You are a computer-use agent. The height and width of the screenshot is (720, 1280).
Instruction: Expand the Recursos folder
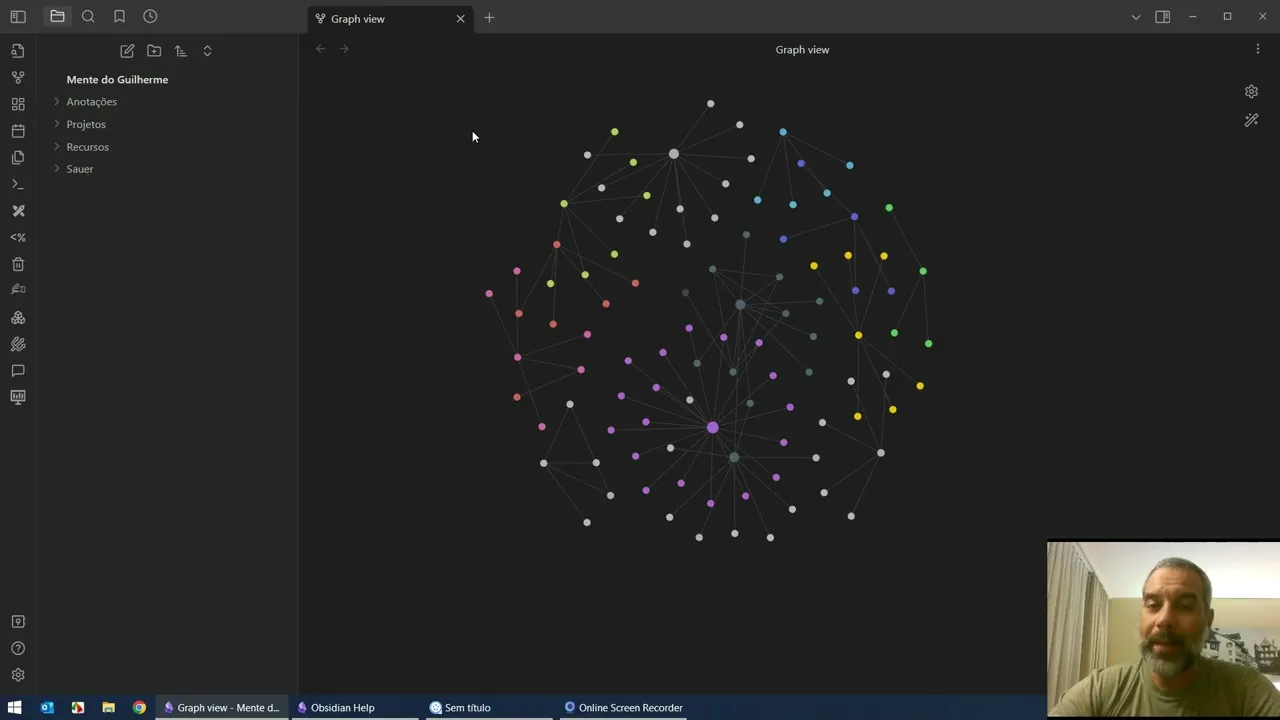57,147
